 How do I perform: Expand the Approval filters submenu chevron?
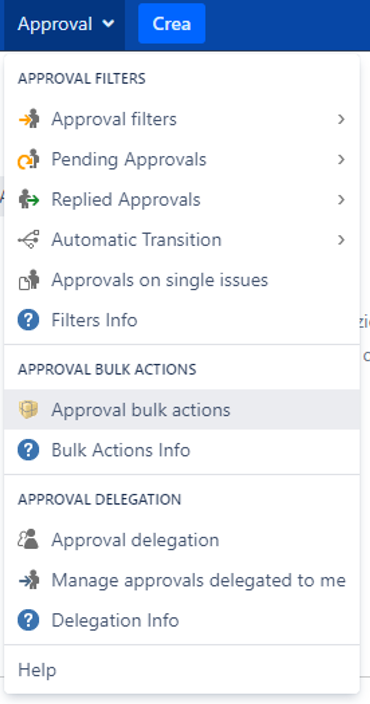tap(341, 119)
